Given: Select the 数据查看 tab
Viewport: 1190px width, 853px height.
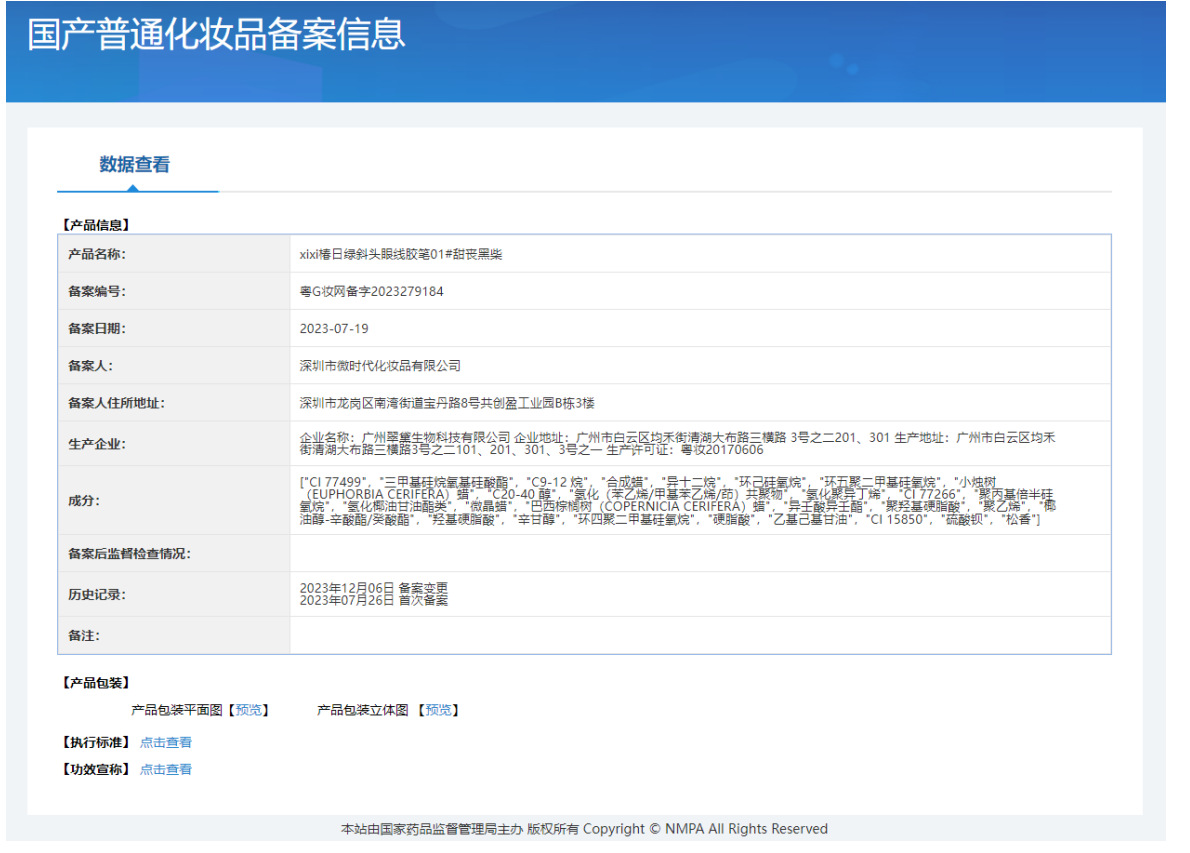Looking at the screenshot, I should tap(135, 164).
